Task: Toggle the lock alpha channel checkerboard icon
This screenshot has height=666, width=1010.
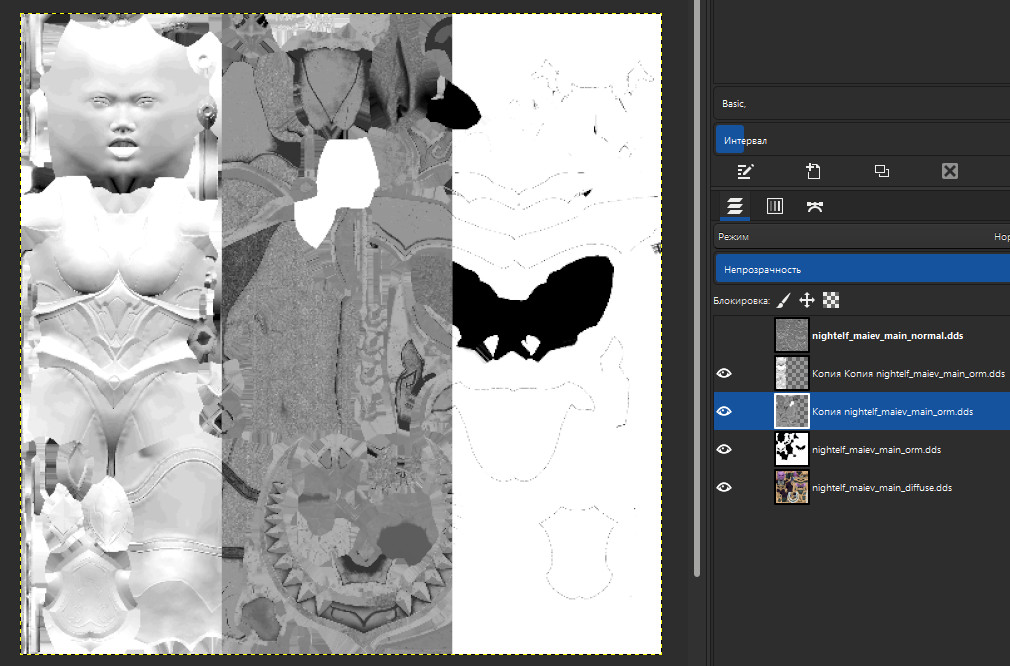Action: click(831, 300)
